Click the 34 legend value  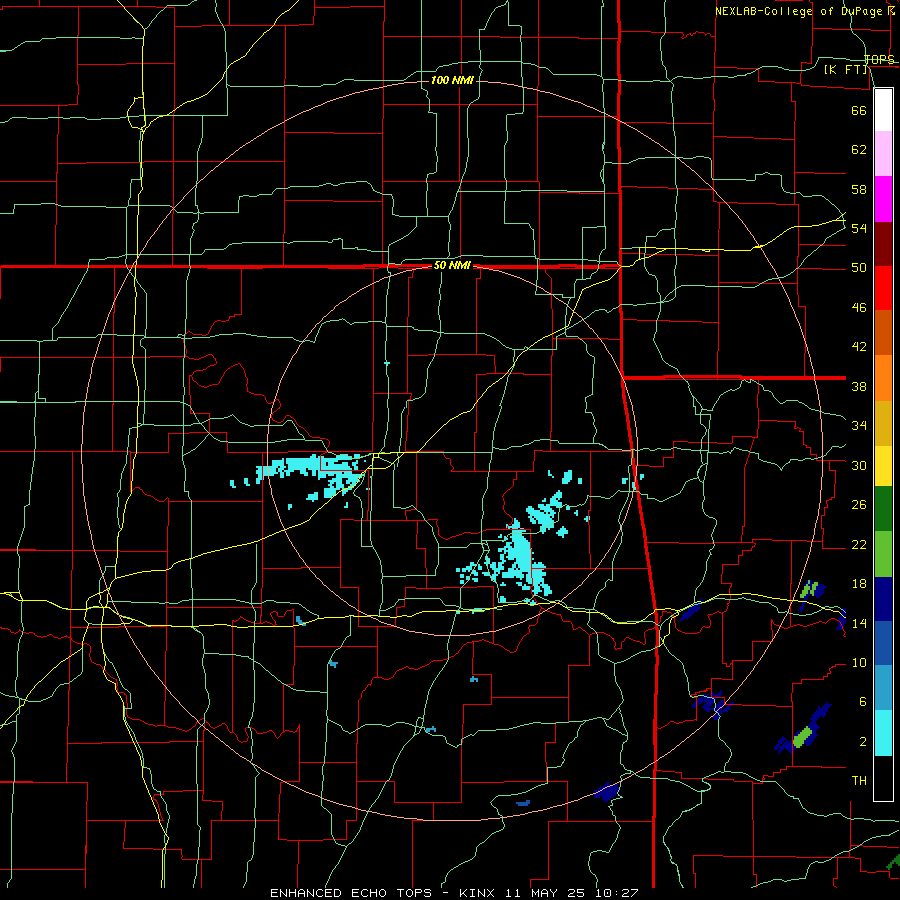point(859,426)
